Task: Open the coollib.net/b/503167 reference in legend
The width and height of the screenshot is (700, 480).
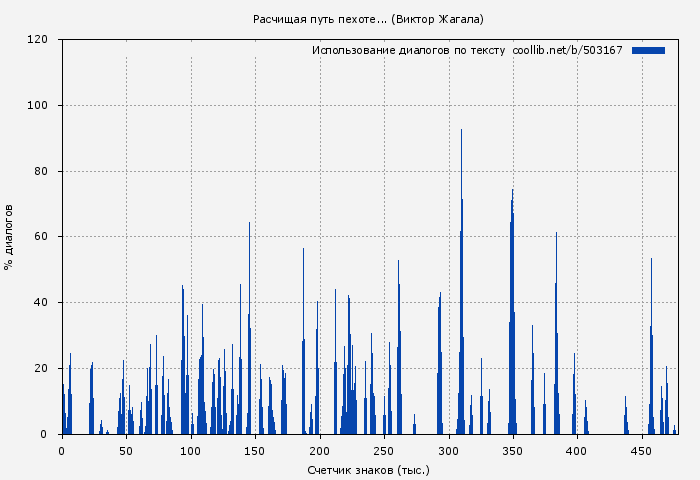Action: pyautogui.click(x=567, y=50)
